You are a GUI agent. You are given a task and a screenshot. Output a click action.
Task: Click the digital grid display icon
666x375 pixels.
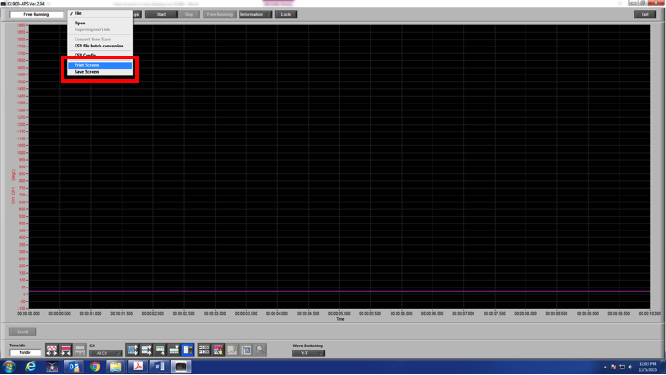[204, 350]
